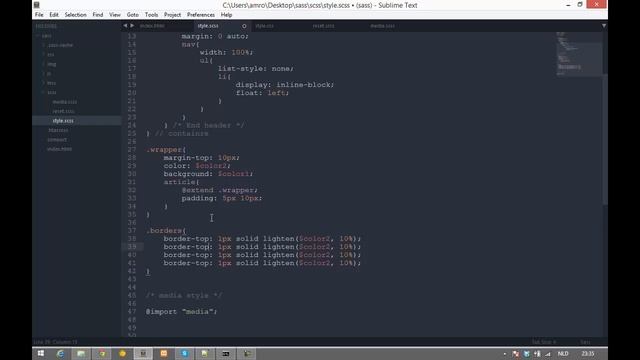Image resolution: width=640 pixels, height=360 pixels.
Task: Expand the js folder in sidebar
Action: pyautogui.click(x=49, y=73)
